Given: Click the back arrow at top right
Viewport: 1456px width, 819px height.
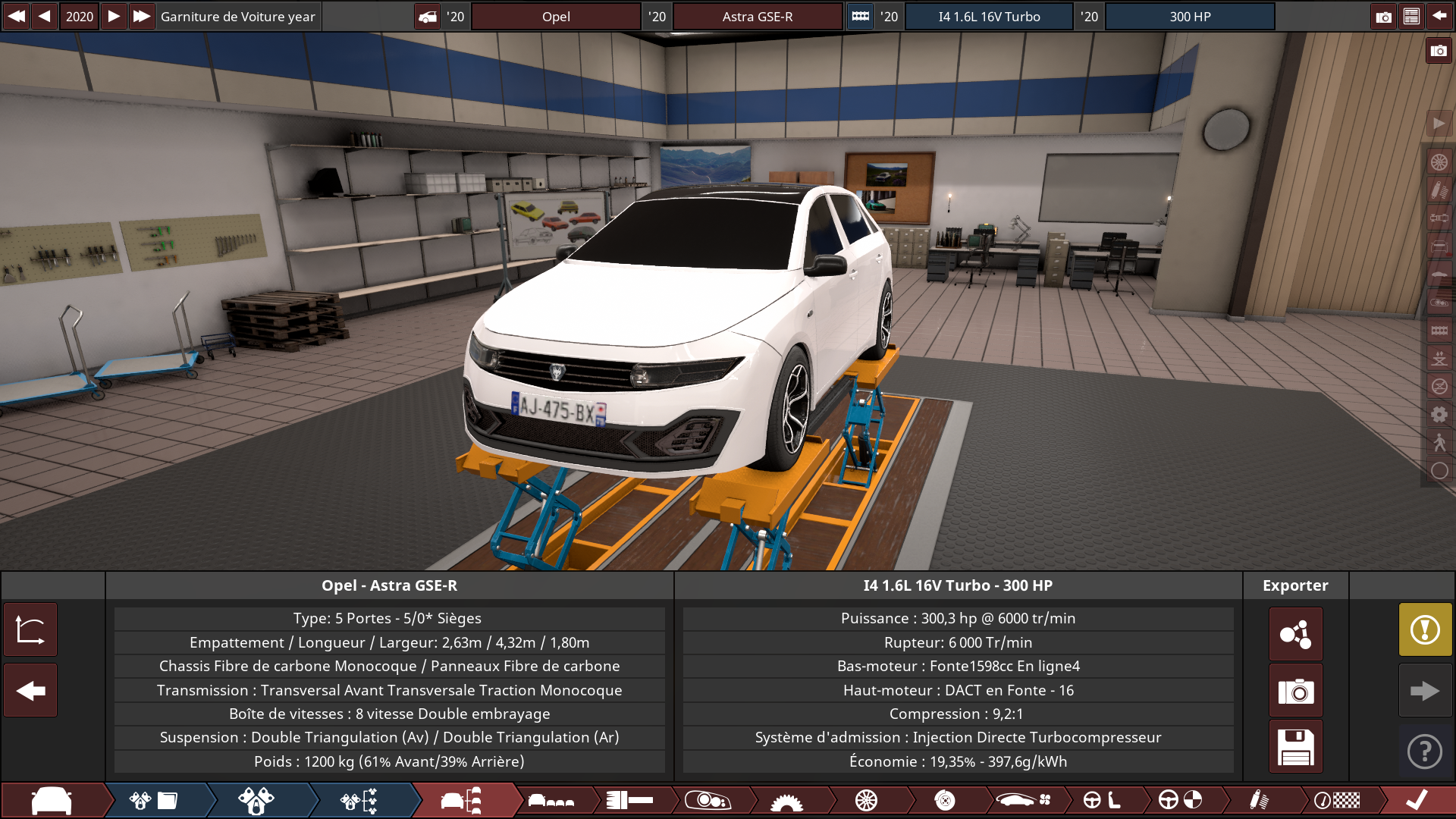Looking at the screenshot, I should [x=1439, y=16].
